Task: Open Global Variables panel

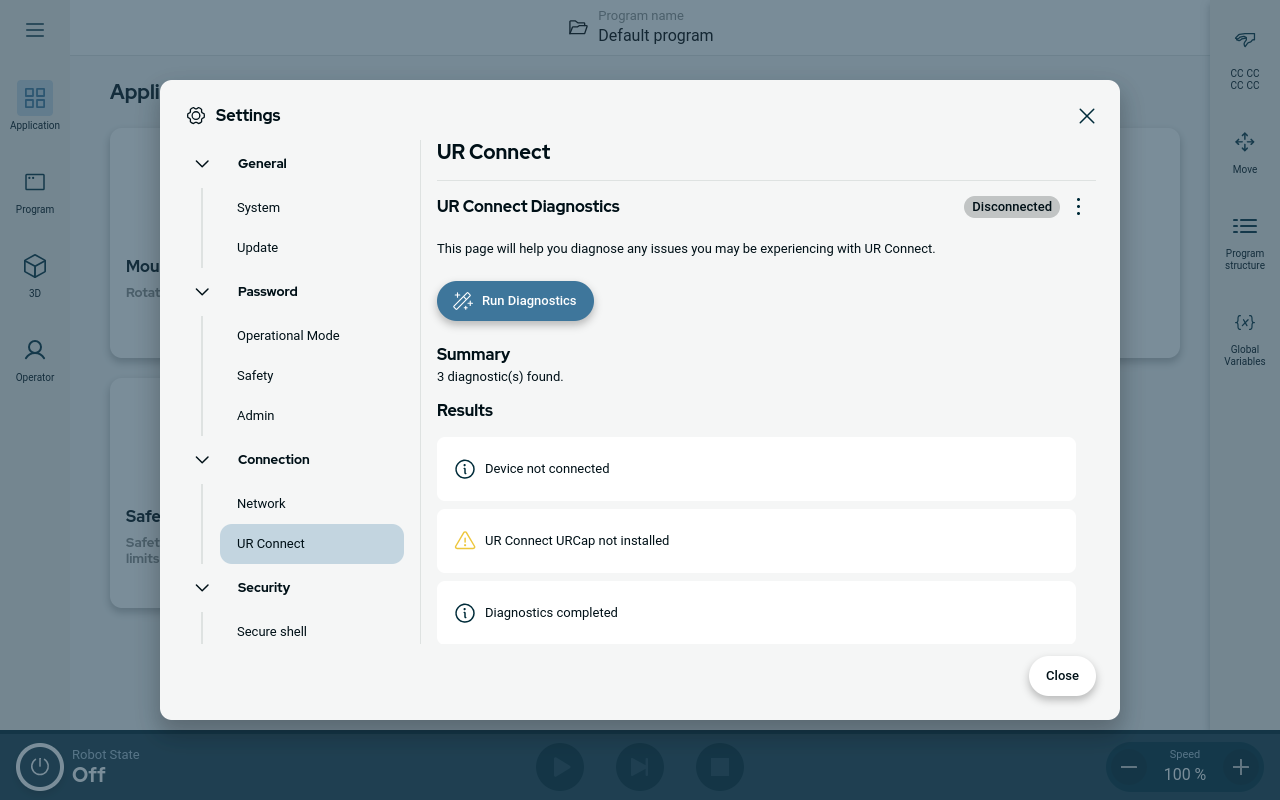Action: pos(1244,323)
